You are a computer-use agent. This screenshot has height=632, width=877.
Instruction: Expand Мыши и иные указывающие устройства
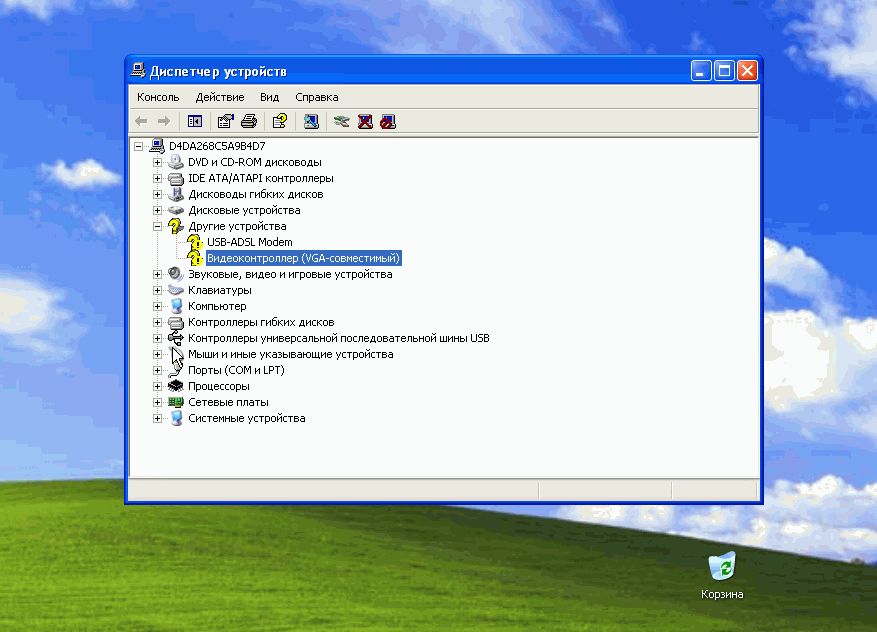(x=157, y=355)
